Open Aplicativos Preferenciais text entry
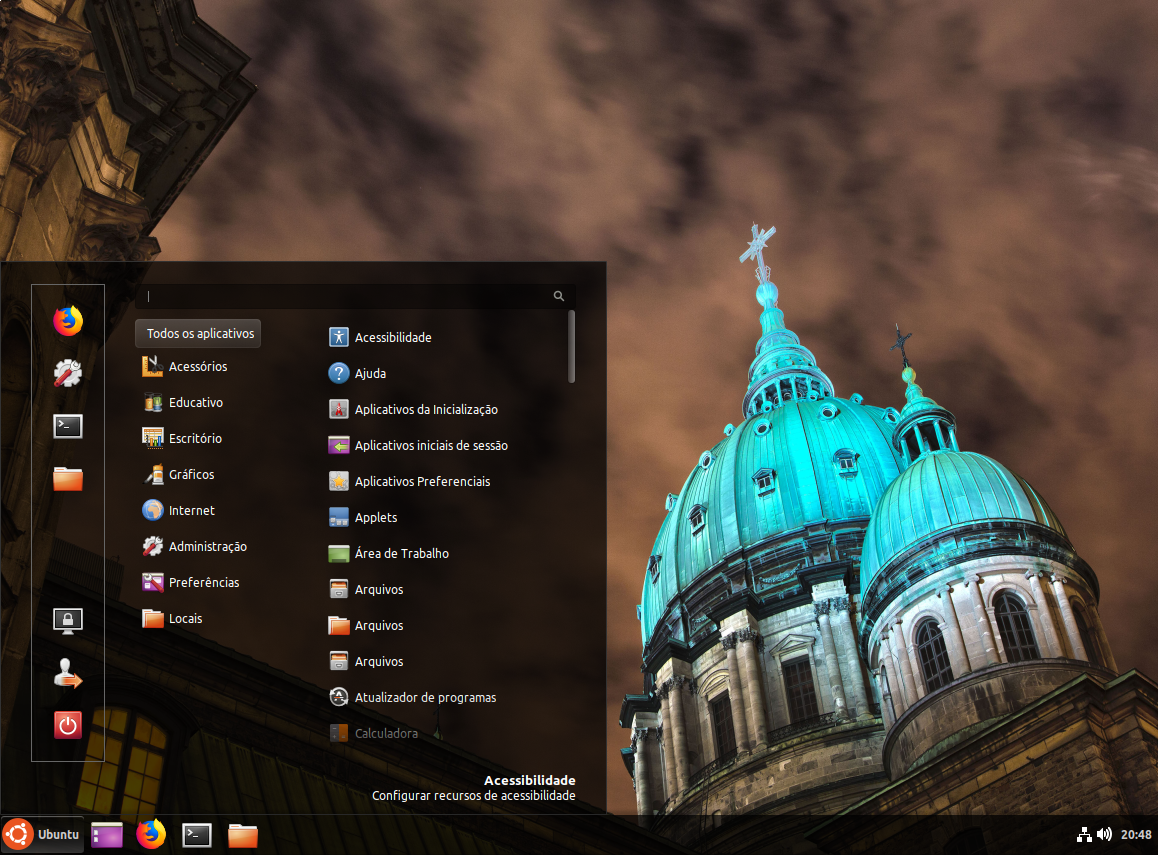1158x855 pixels. pos(422,481)
